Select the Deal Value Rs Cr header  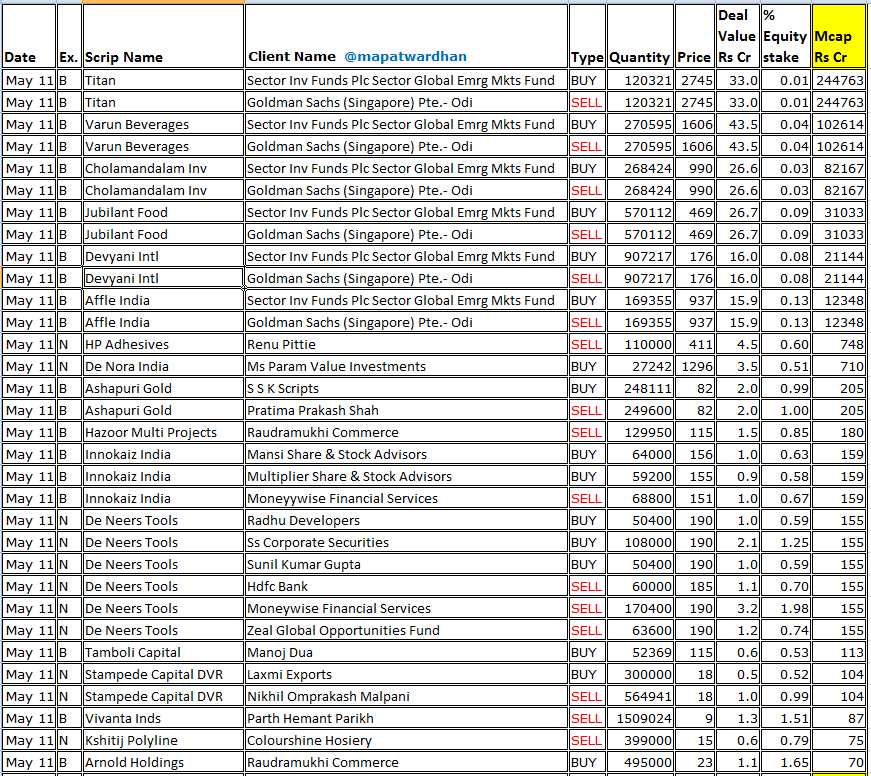[x=738, y=36]
